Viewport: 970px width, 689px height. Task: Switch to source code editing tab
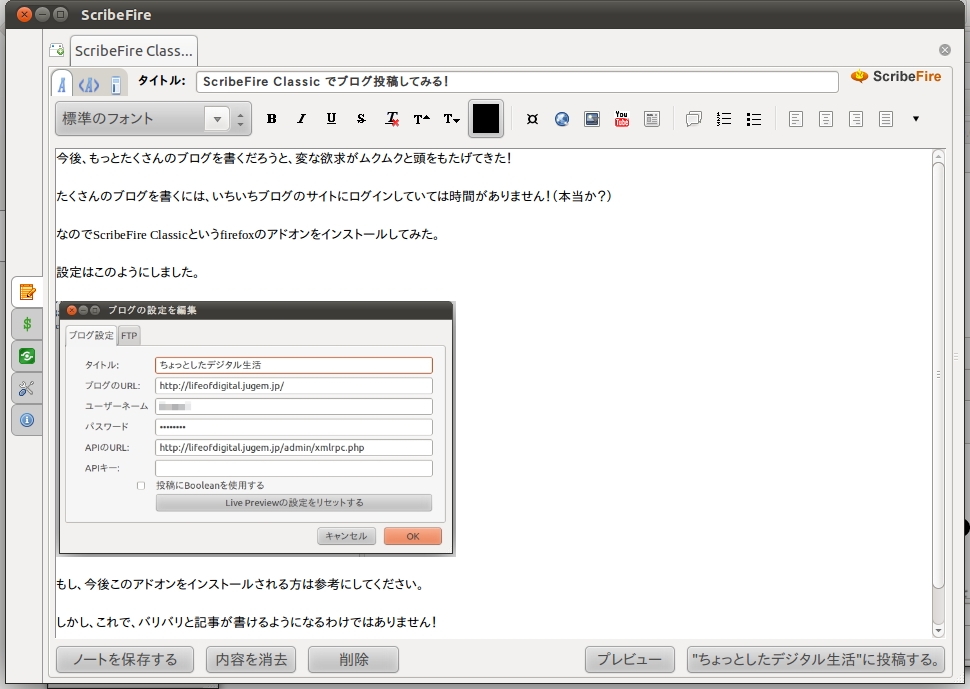(89, 85)
